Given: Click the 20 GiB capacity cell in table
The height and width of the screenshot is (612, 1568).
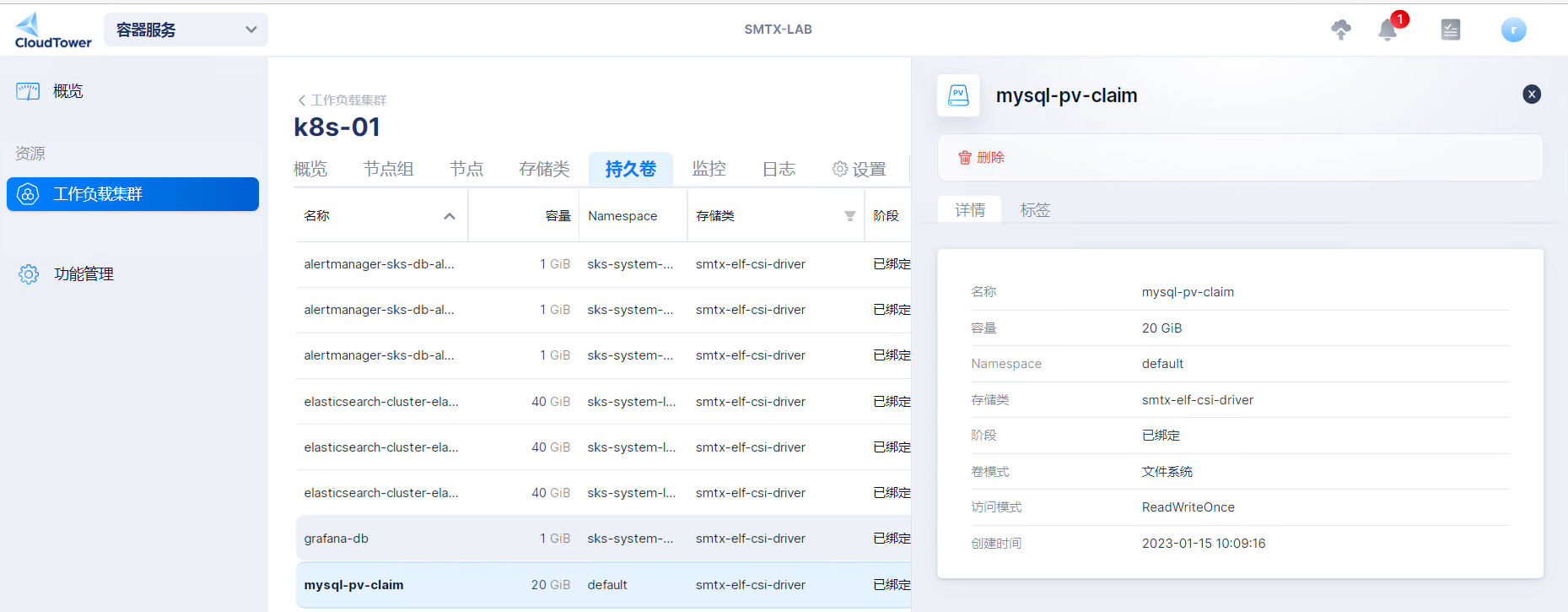Looking at the screenshot, I should [x=551, y=585].
